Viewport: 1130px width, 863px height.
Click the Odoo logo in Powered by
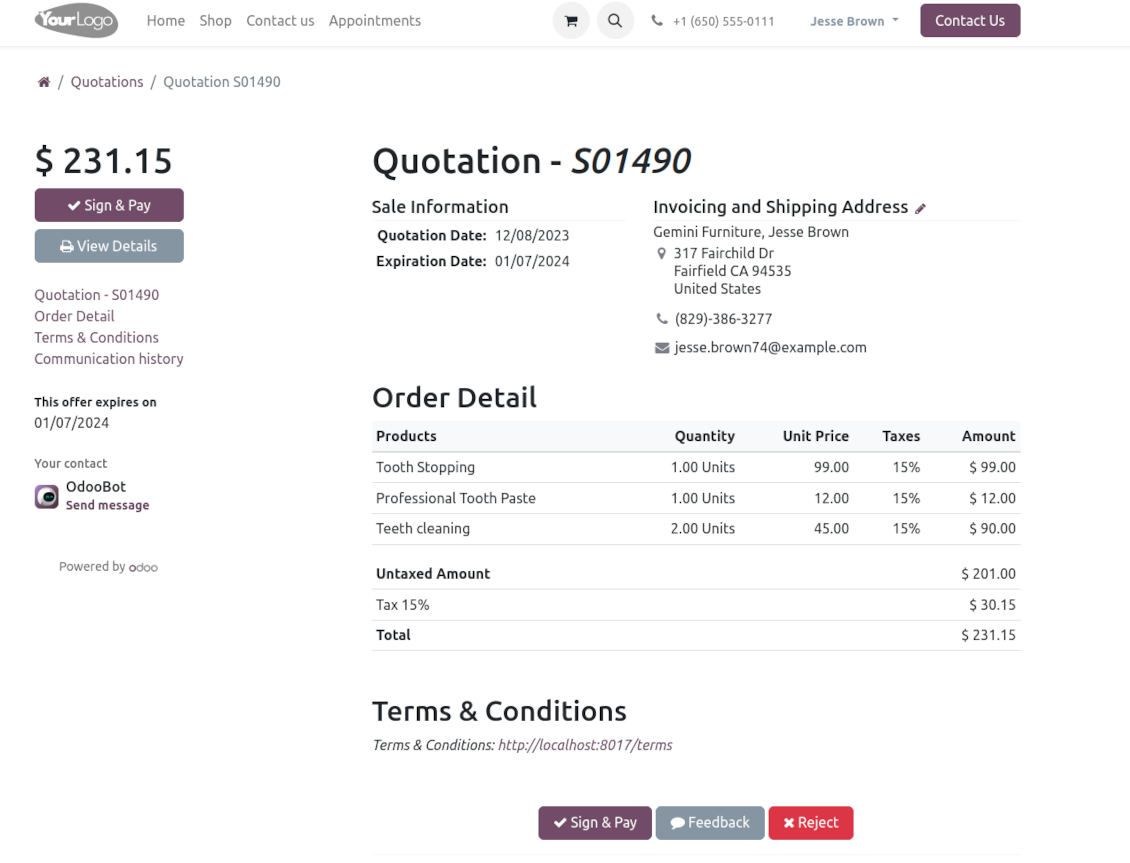(143, 567)
